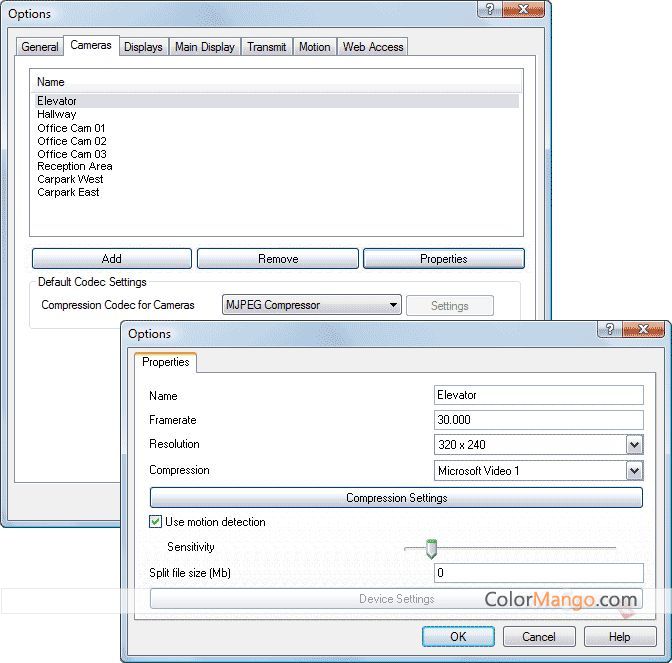Image resolution: width=672 pixels, height=663 pixels.
Task: Open the Transmit tab
Action: click(x=267, y=47)
